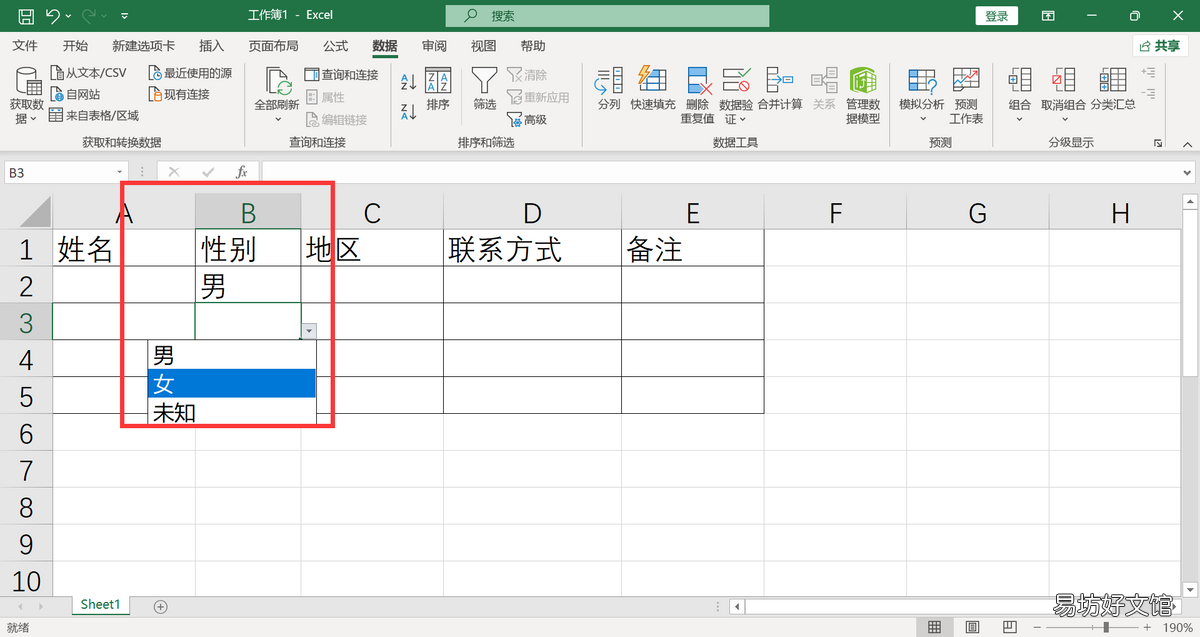Viewport: 1200px width, 637px height.
Task: Sort ascending A to Z
Action: pyautogui.click(x=408, y=82)
